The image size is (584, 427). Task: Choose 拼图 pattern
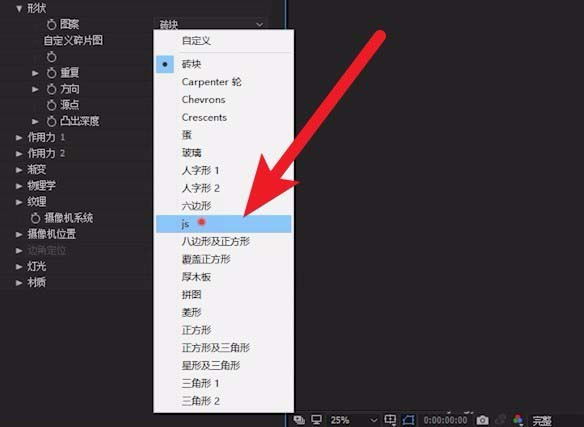[223, 295]
